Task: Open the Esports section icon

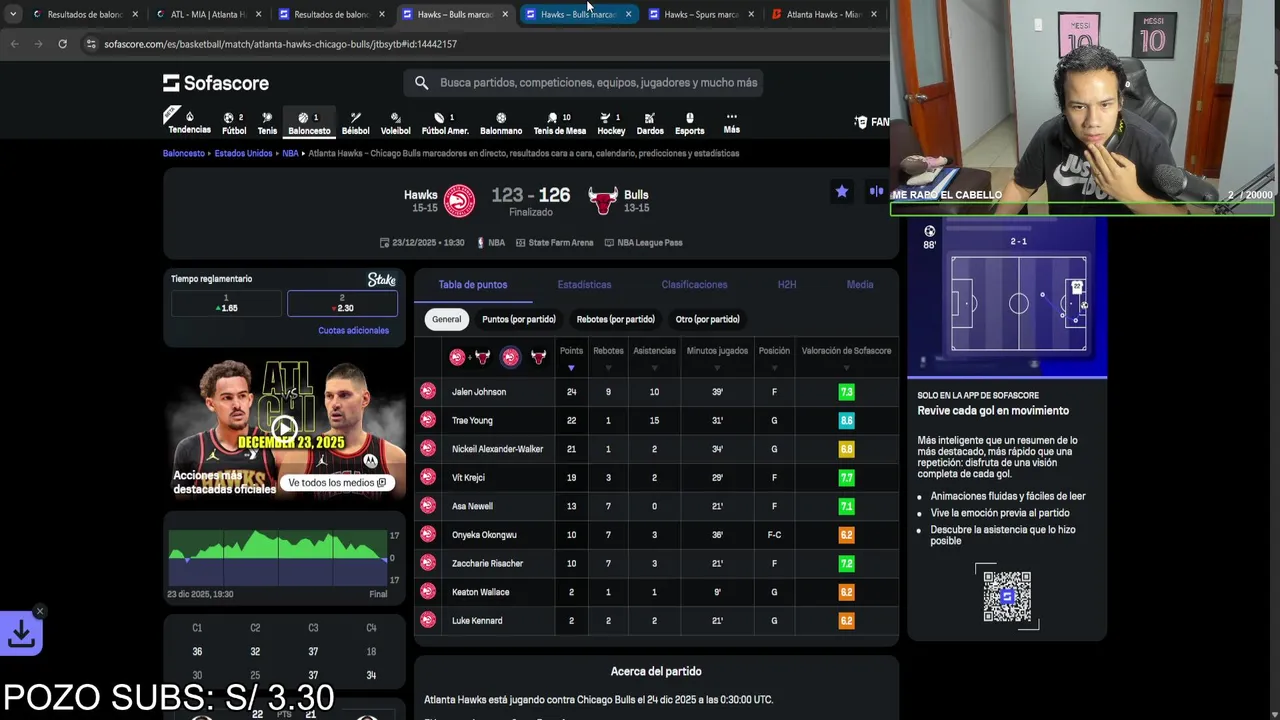Action: pyautogui.click(x=689, y=123)
